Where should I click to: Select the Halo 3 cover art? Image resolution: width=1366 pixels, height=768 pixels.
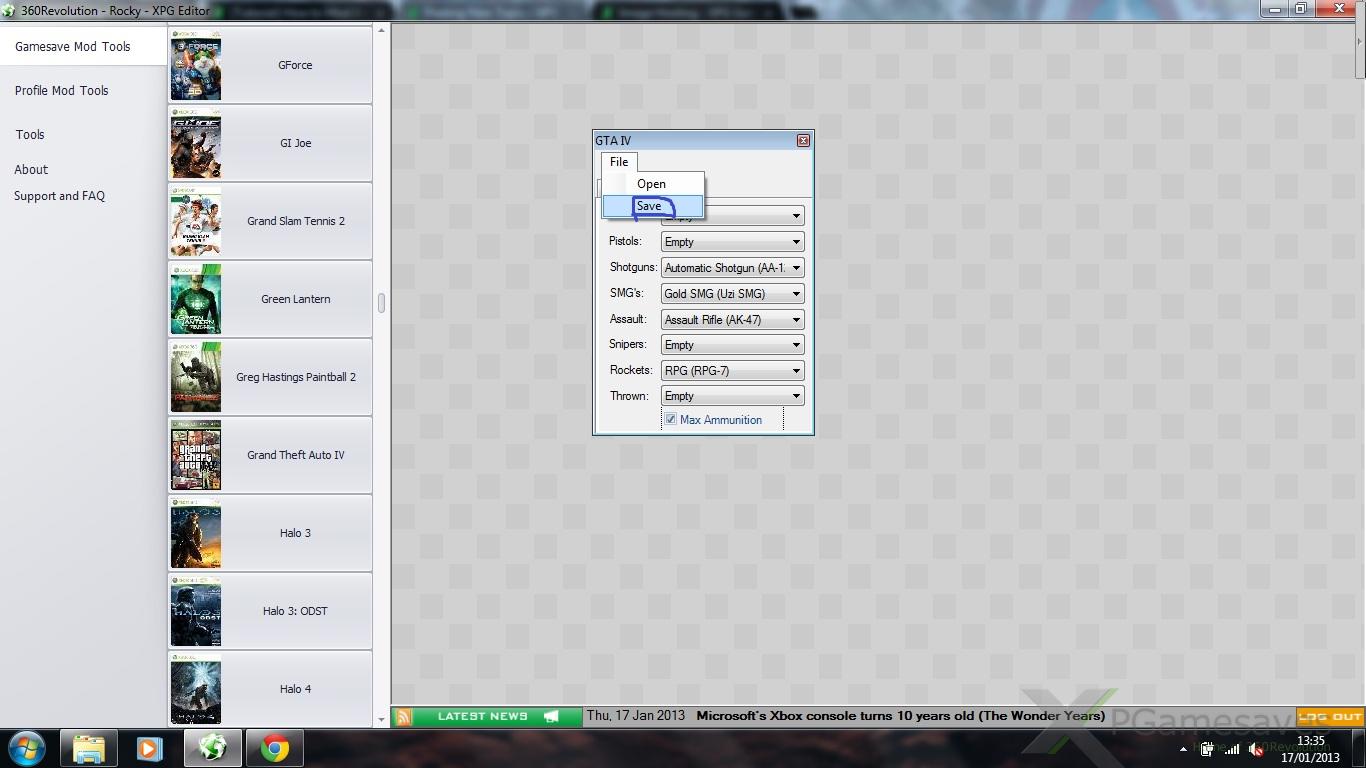pos(196,533)
